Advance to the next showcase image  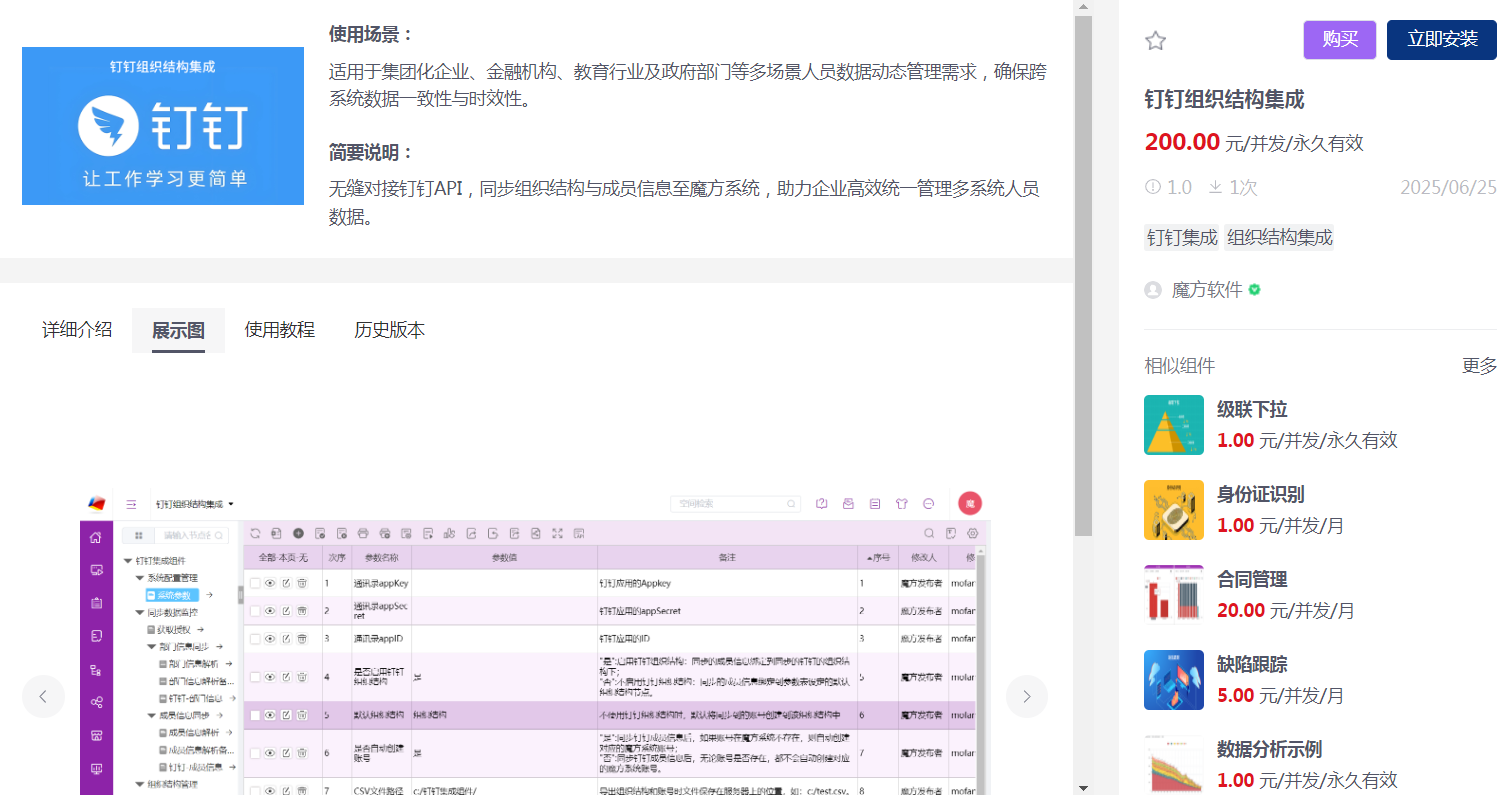pos(1027,696)
